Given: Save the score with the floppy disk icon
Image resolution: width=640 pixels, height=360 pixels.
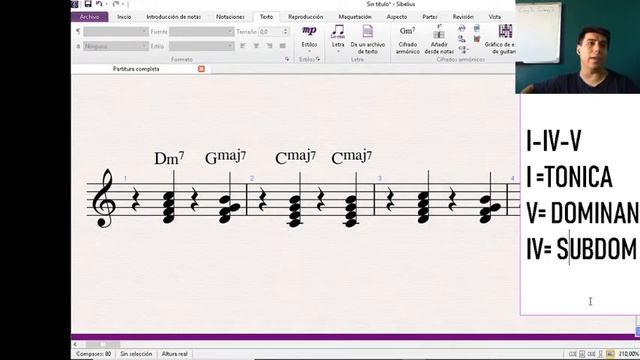Looking at the screenshot, I should tap(88, 4).
